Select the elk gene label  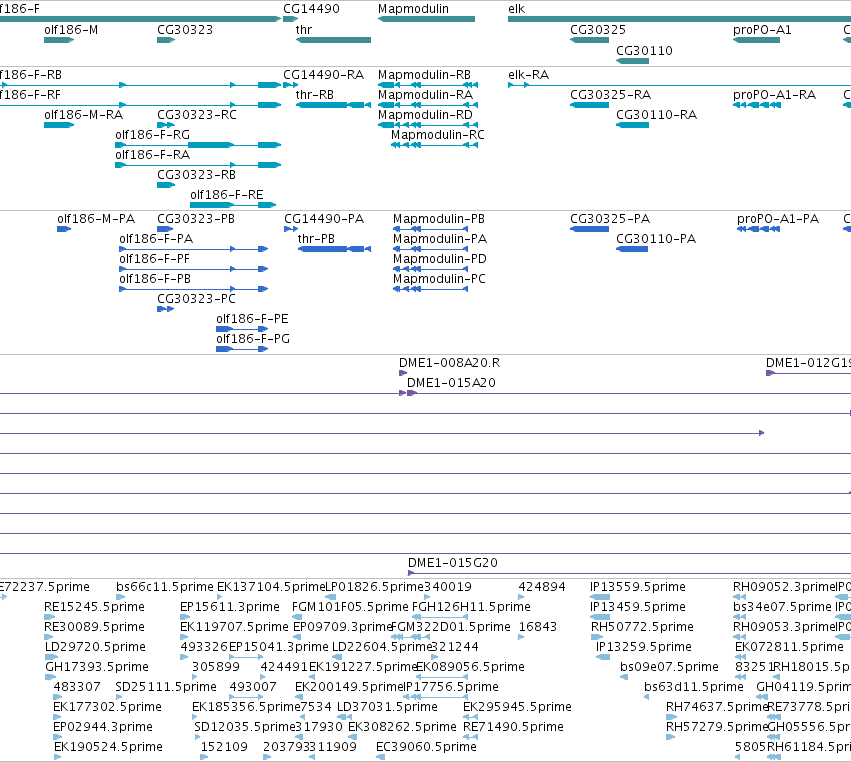517,9
